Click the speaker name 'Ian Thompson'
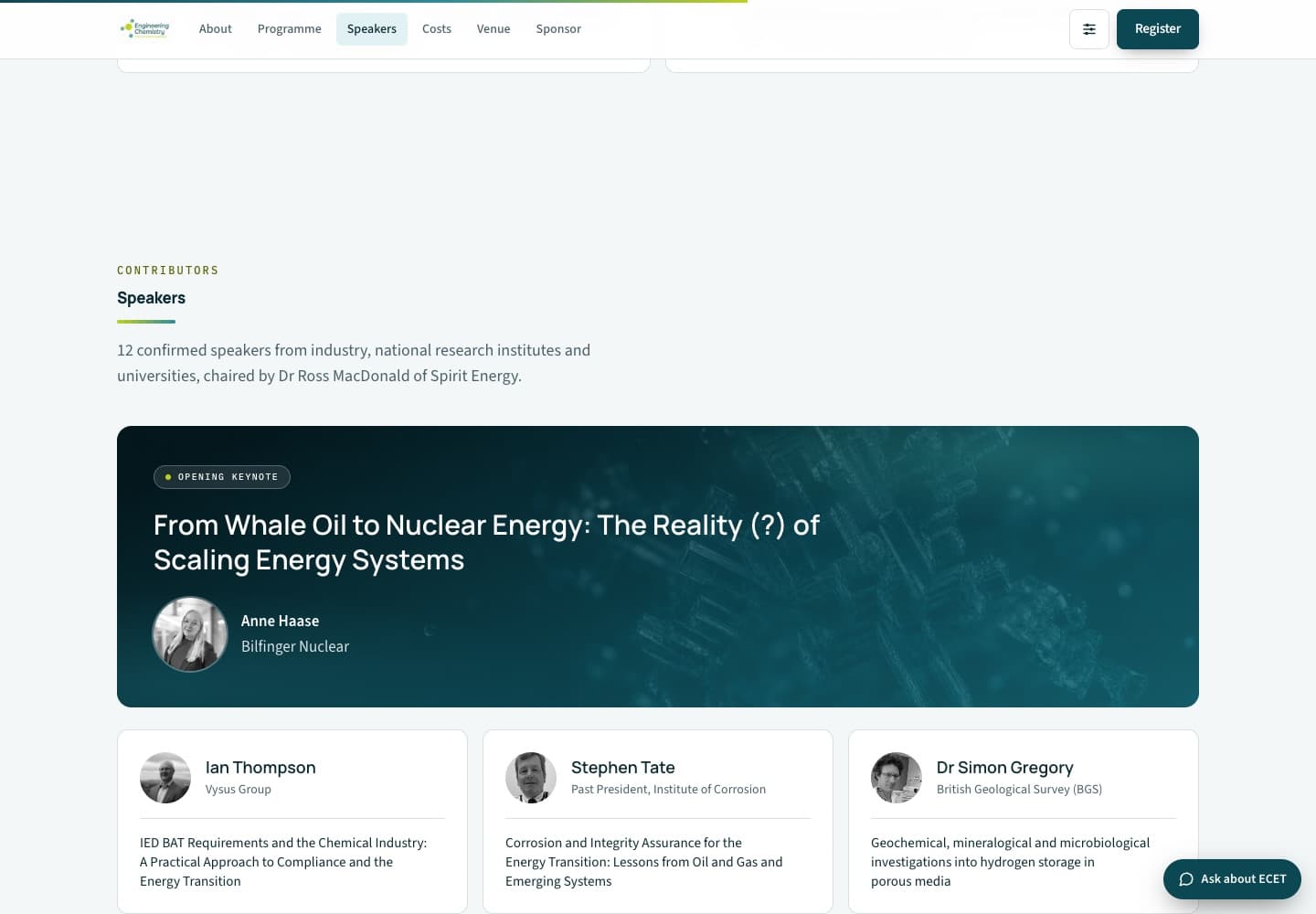1316x914 pixels. click(260, 768)
